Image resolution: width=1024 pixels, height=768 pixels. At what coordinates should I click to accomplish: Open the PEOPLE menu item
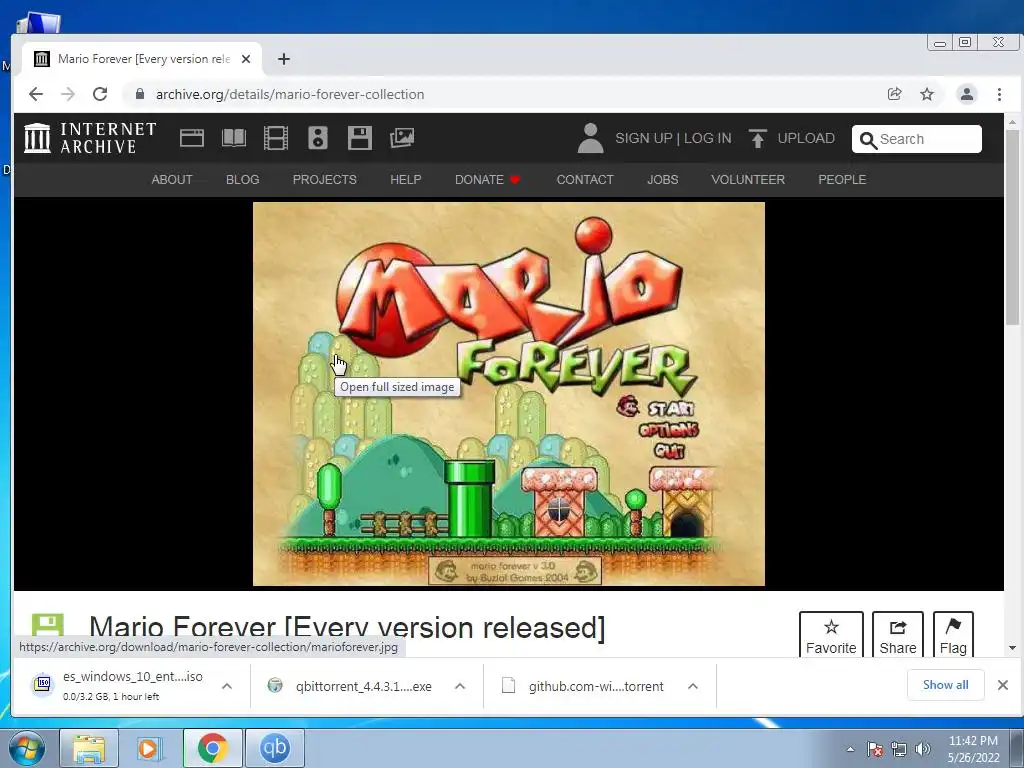tap(842, 180)
